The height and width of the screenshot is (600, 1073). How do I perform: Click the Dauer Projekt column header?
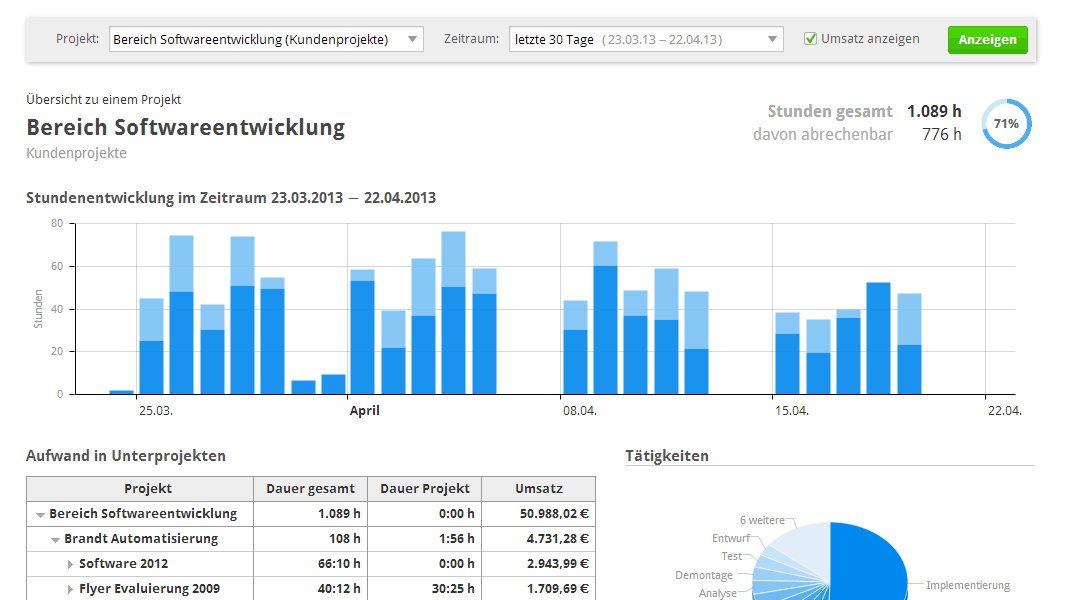click(x=425, y=488)
